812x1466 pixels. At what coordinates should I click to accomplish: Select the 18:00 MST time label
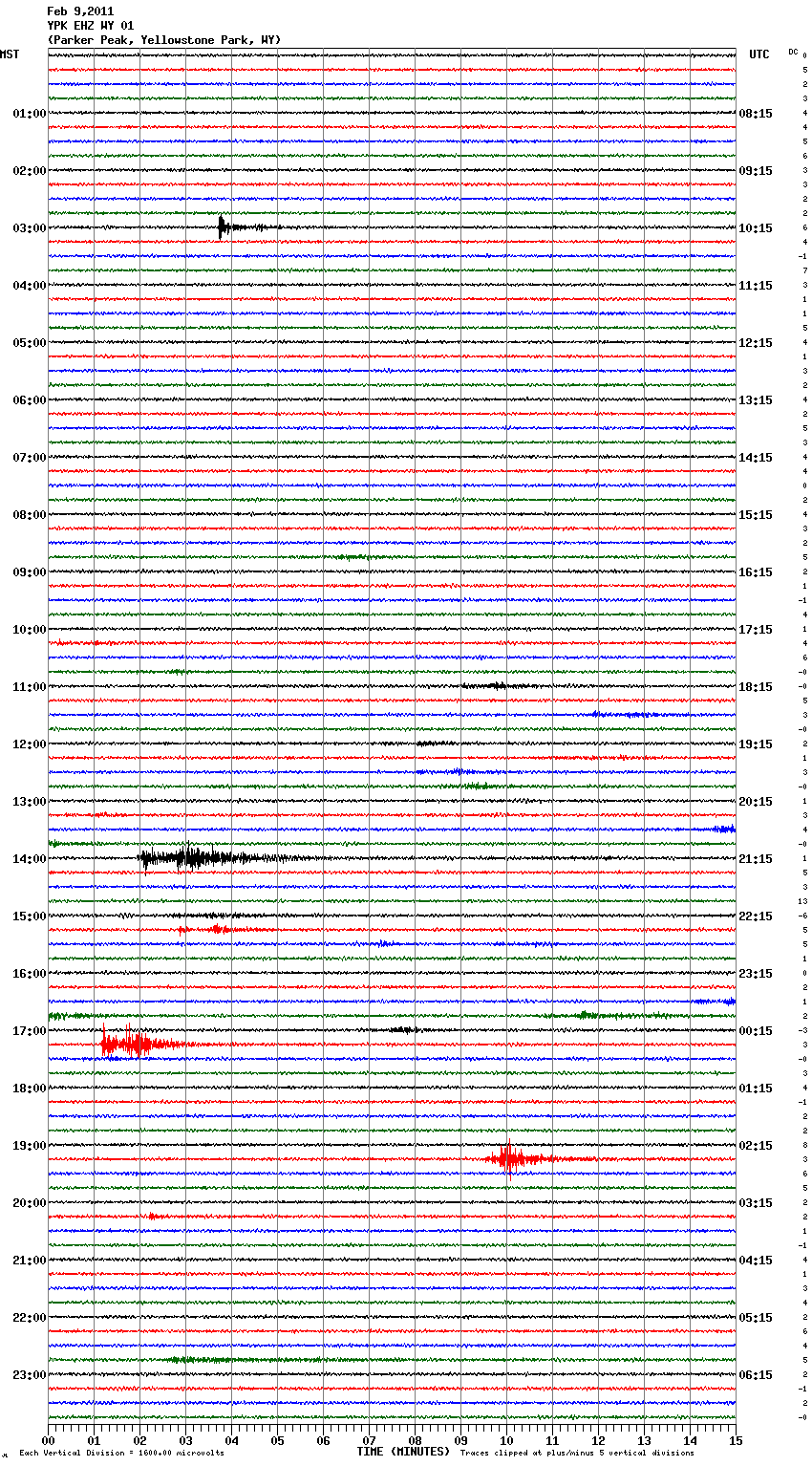pyautogui.click(x=30, y=1089)
